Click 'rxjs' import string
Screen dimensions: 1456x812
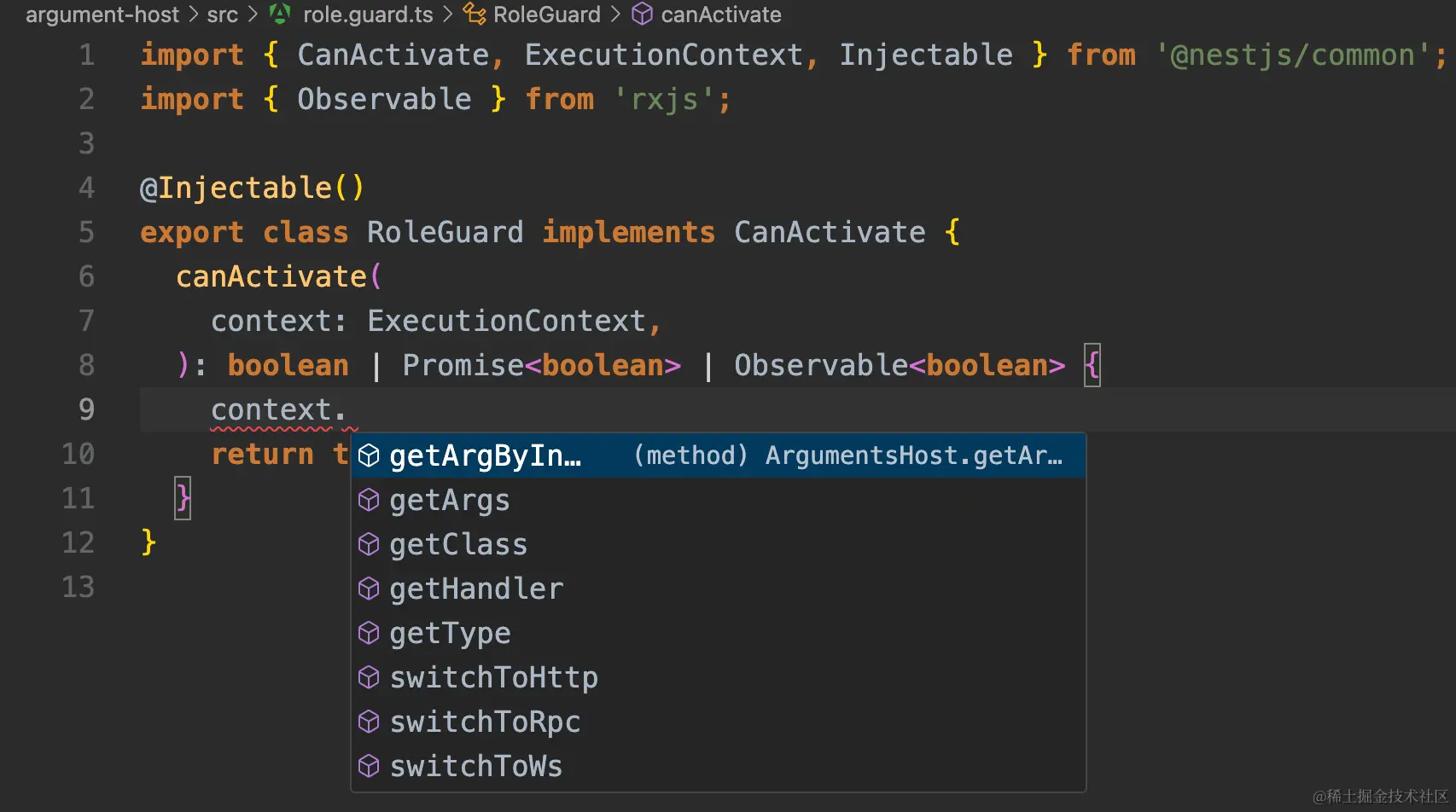point(664,100)
